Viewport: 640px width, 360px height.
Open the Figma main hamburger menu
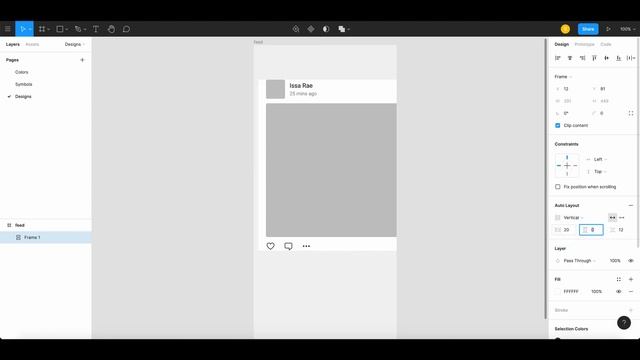pos(7,29)
